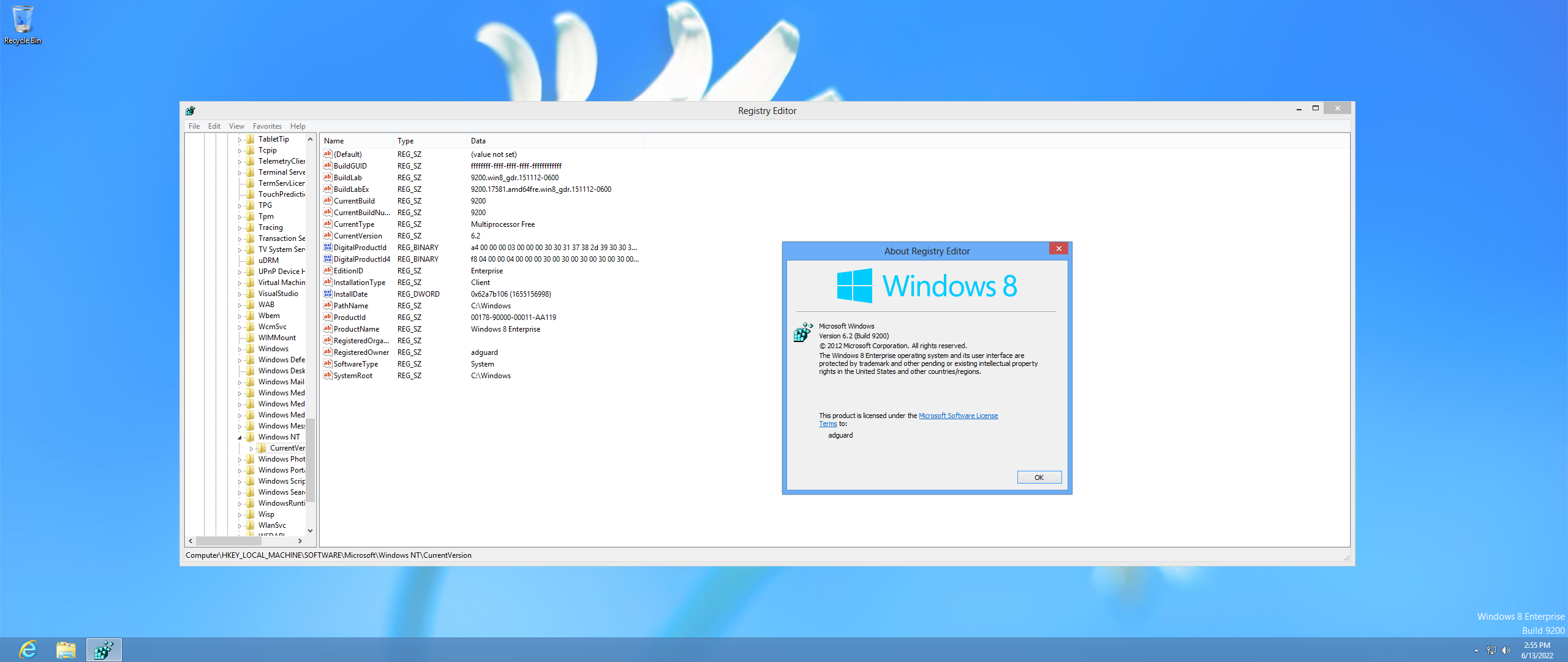Click the InstallDate DWORD value icon
The height and width of the screenshot is (662, 1568).
click(x=328, y=294)
